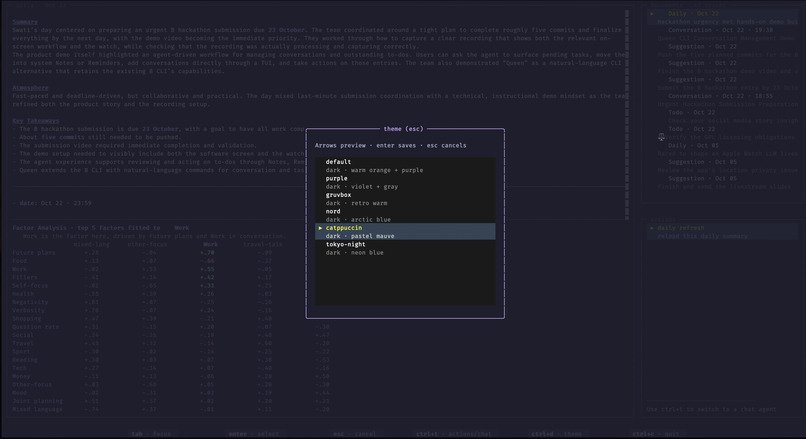Select the nord theme entry
This screenshot has width=806, height=439.
tap(405, 215)
